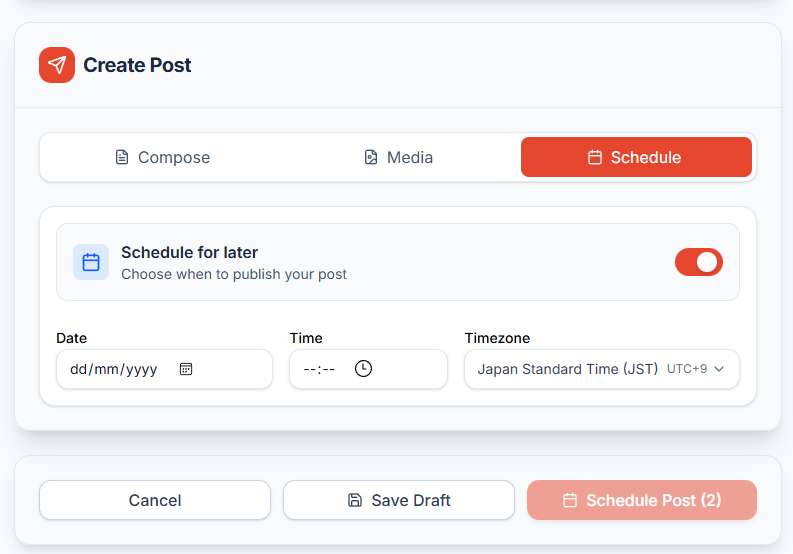The height and width of the screenshot is (554, 793).
Task: Click the calendar icon on Schedule Post button
Action: 570,500
